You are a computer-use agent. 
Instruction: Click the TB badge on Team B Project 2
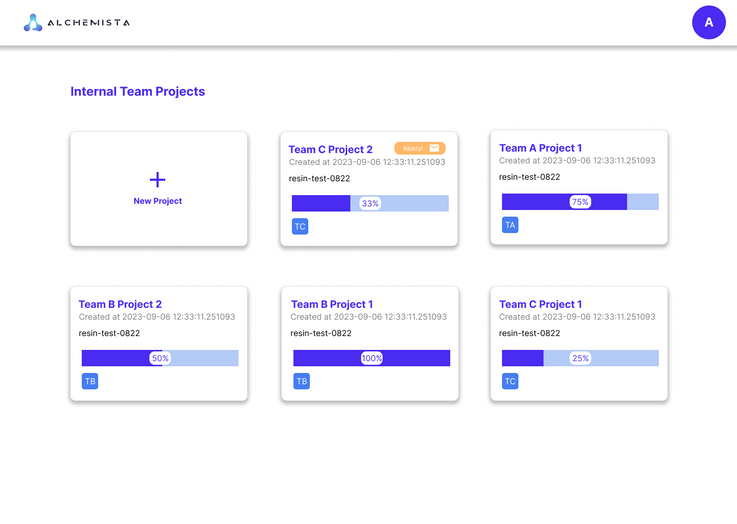[x=90, y=381]
